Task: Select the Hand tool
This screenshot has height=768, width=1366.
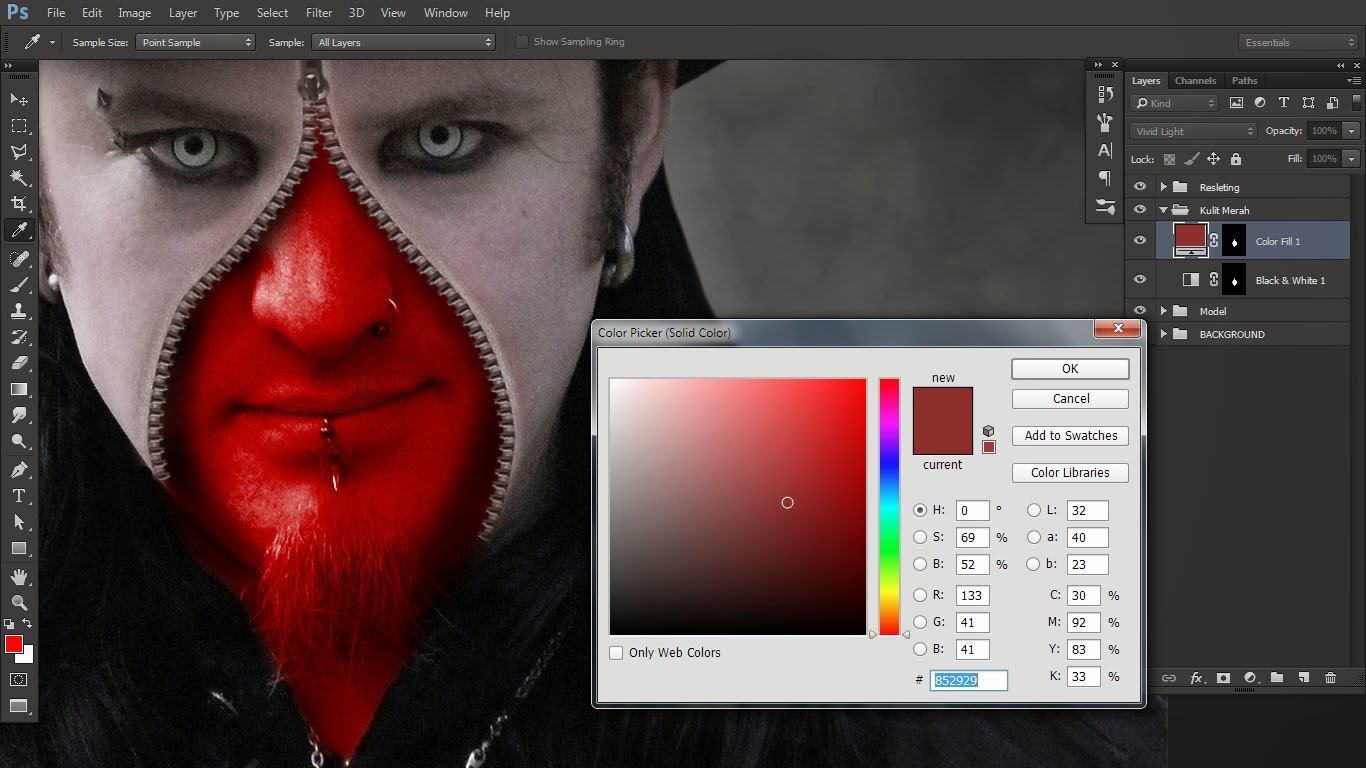Action: tap(19, 577)
